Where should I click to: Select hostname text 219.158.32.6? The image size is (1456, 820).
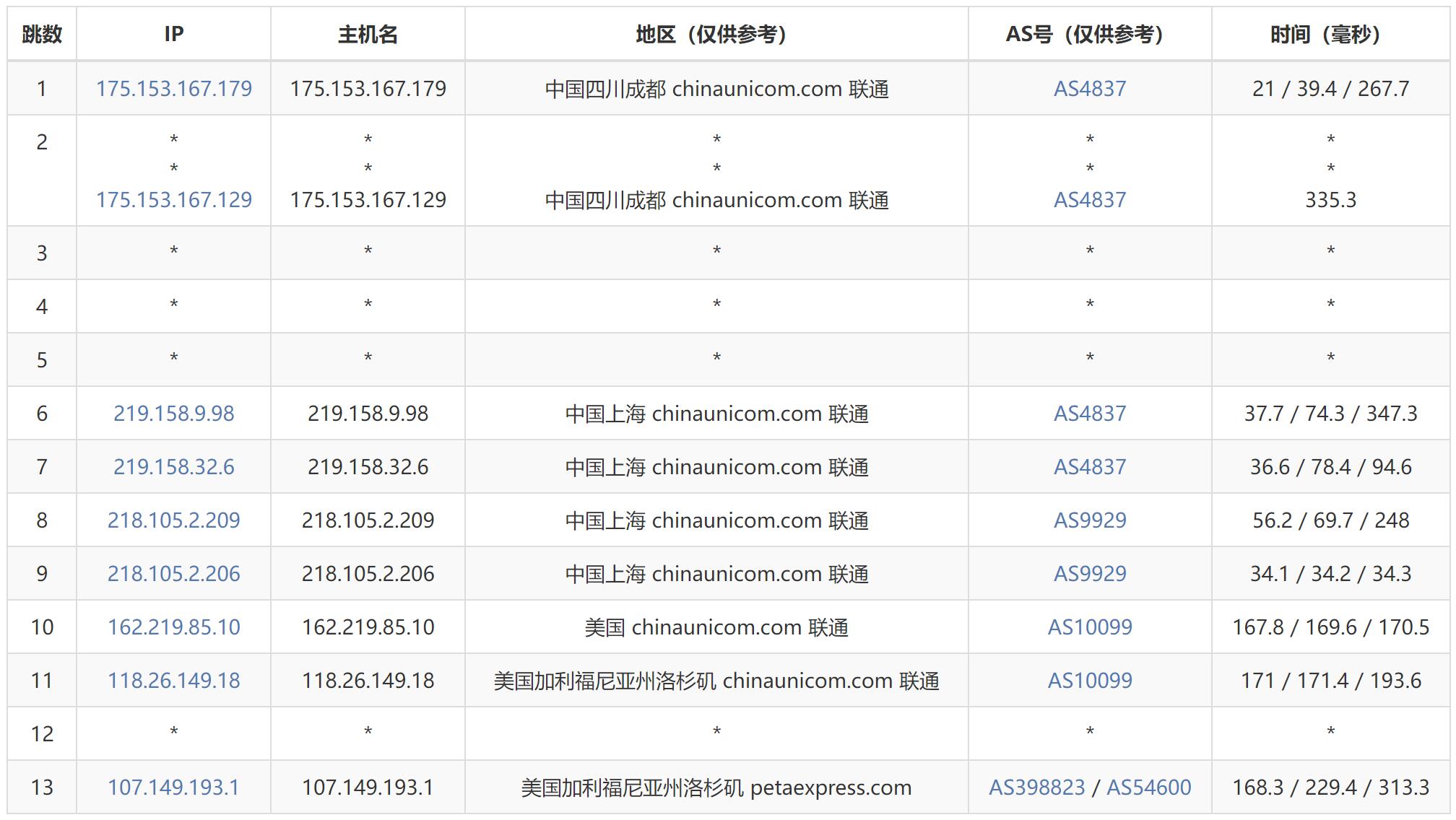(368, 467)
